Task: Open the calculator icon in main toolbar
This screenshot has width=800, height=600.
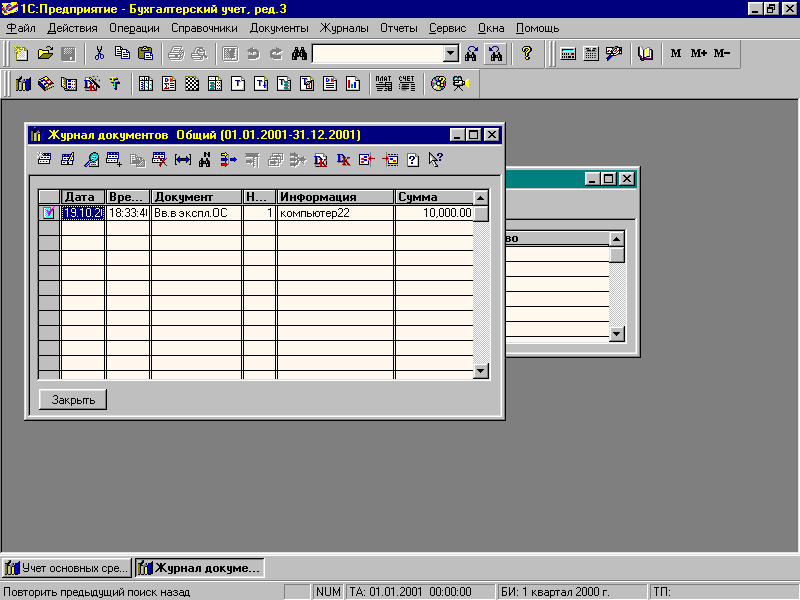Action: (568, 54)
